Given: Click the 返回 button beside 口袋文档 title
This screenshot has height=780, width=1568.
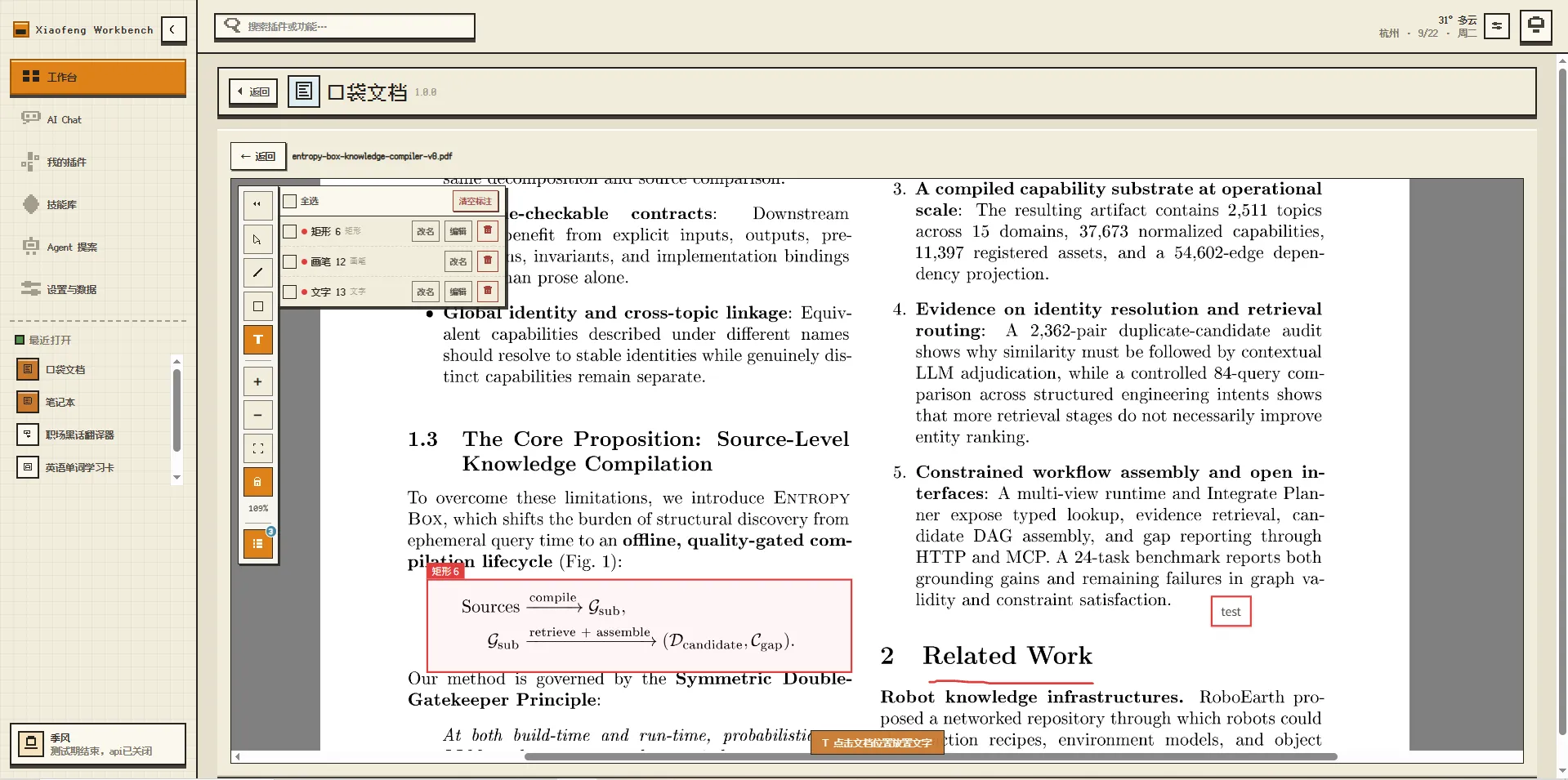Looking at the screenshot, I should tap(253, 92).
